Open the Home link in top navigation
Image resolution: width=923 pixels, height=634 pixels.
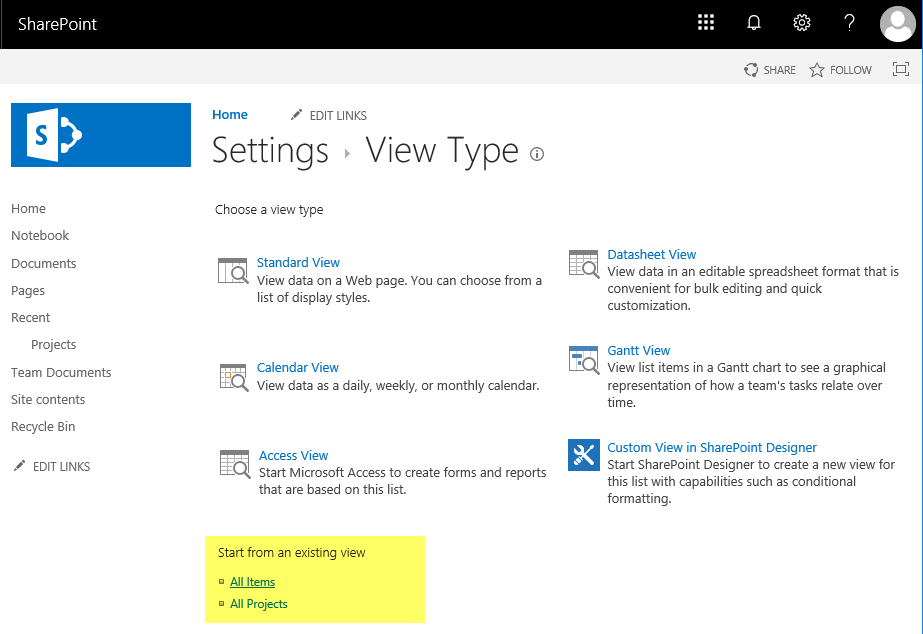click(x=230, y=115)
